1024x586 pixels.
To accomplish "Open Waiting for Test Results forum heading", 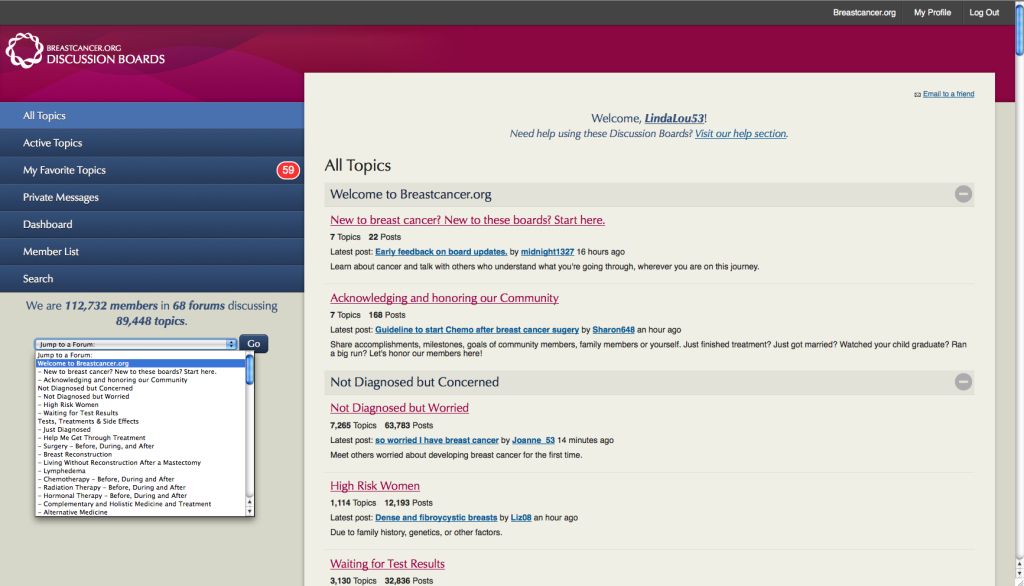I will pyautogui.click(x=387, y=564).
